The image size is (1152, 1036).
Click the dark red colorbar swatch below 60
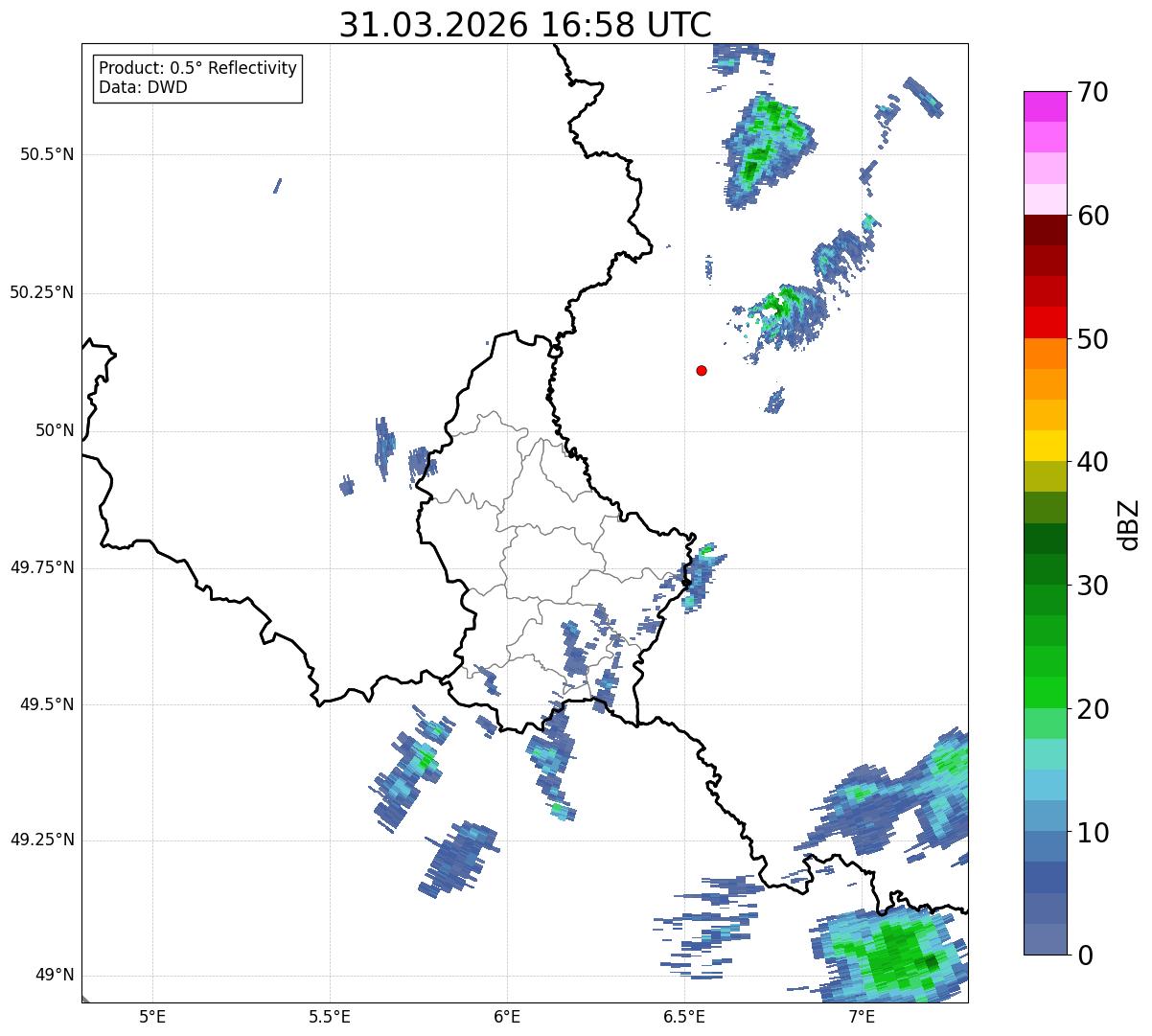point(1045,230)
